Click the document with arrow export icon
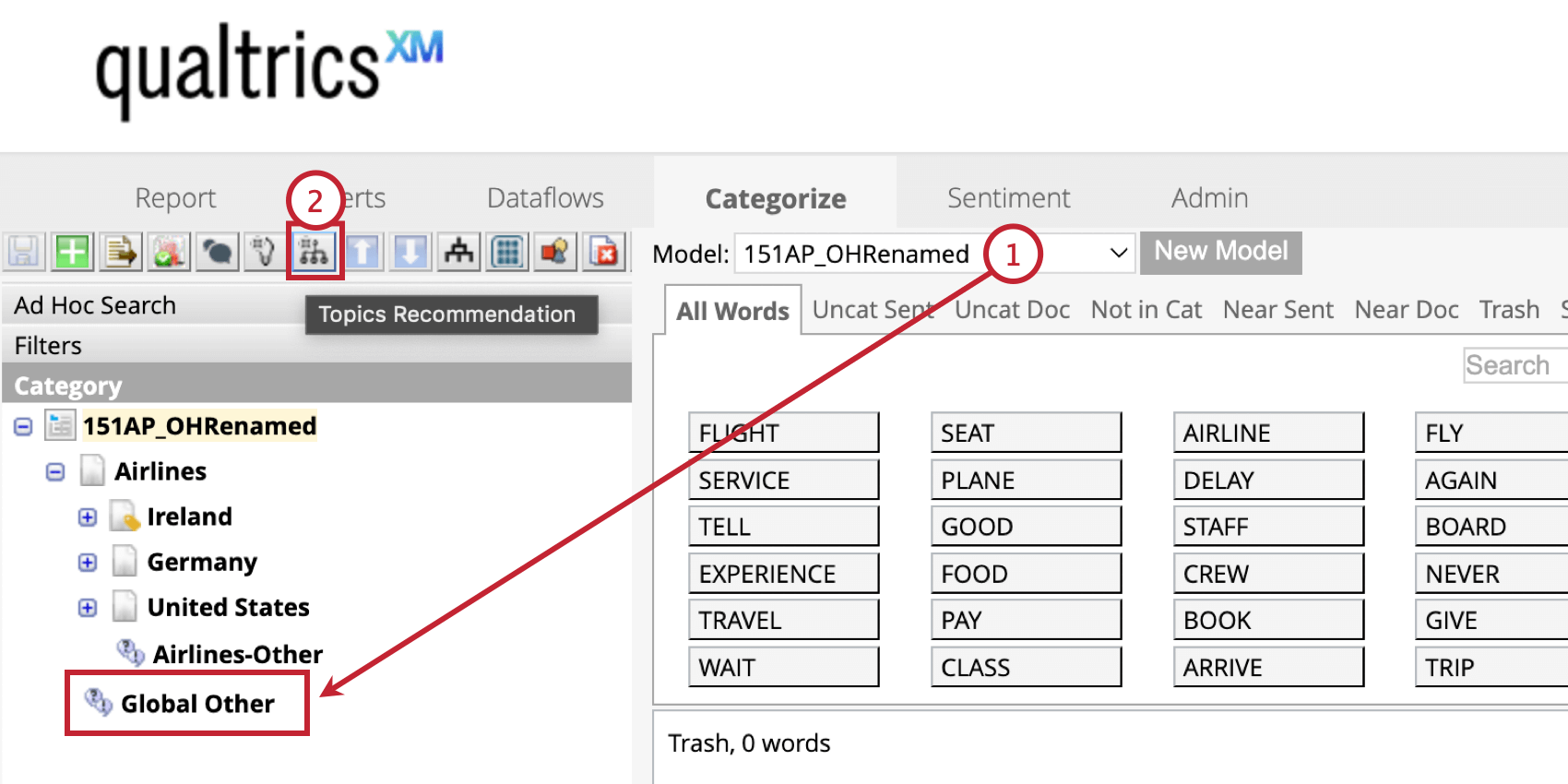 tap(120, 252)
